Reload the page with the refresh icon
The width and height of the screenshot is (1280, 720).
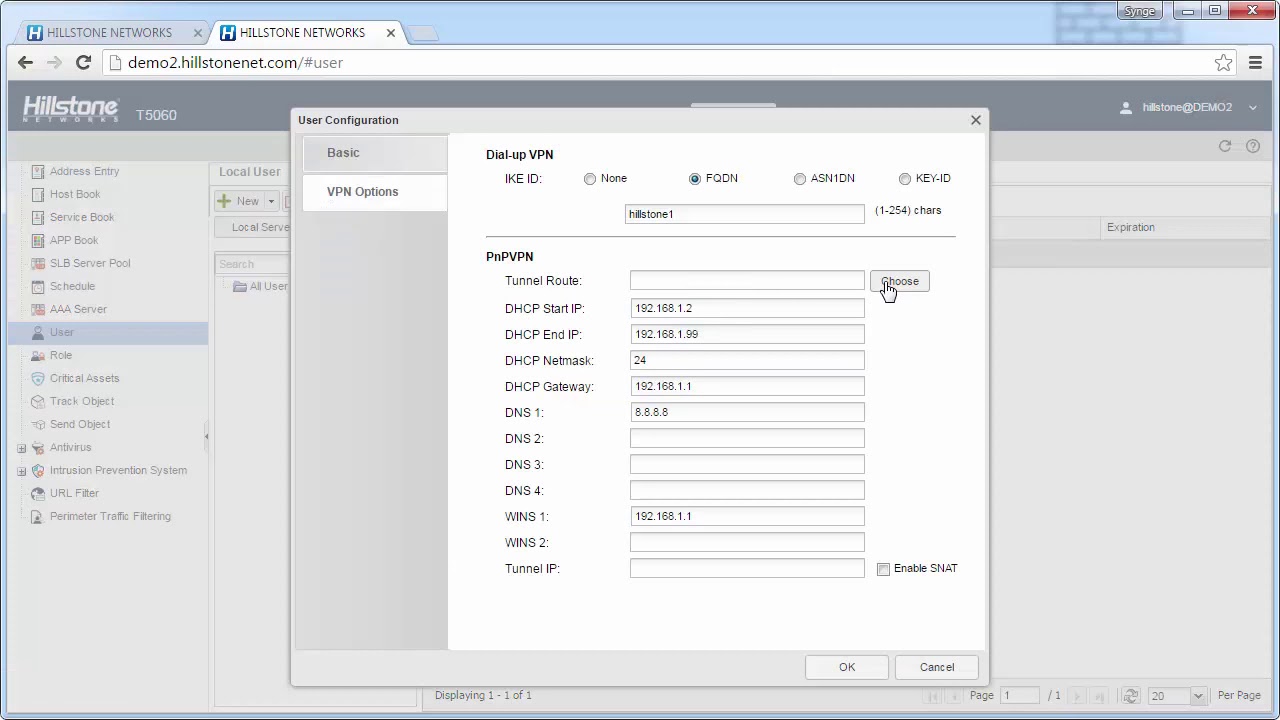click(84, 62)
